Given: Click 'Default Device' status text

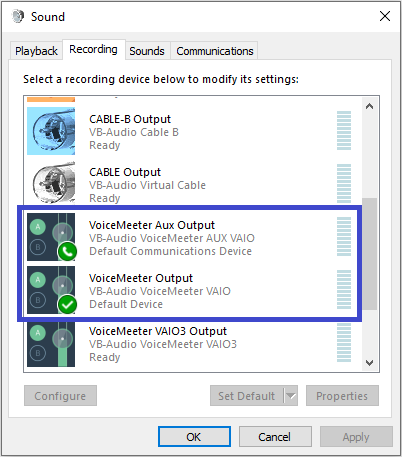Looking at the screenshot, I should pyautogui.click(x=126, y=304).
